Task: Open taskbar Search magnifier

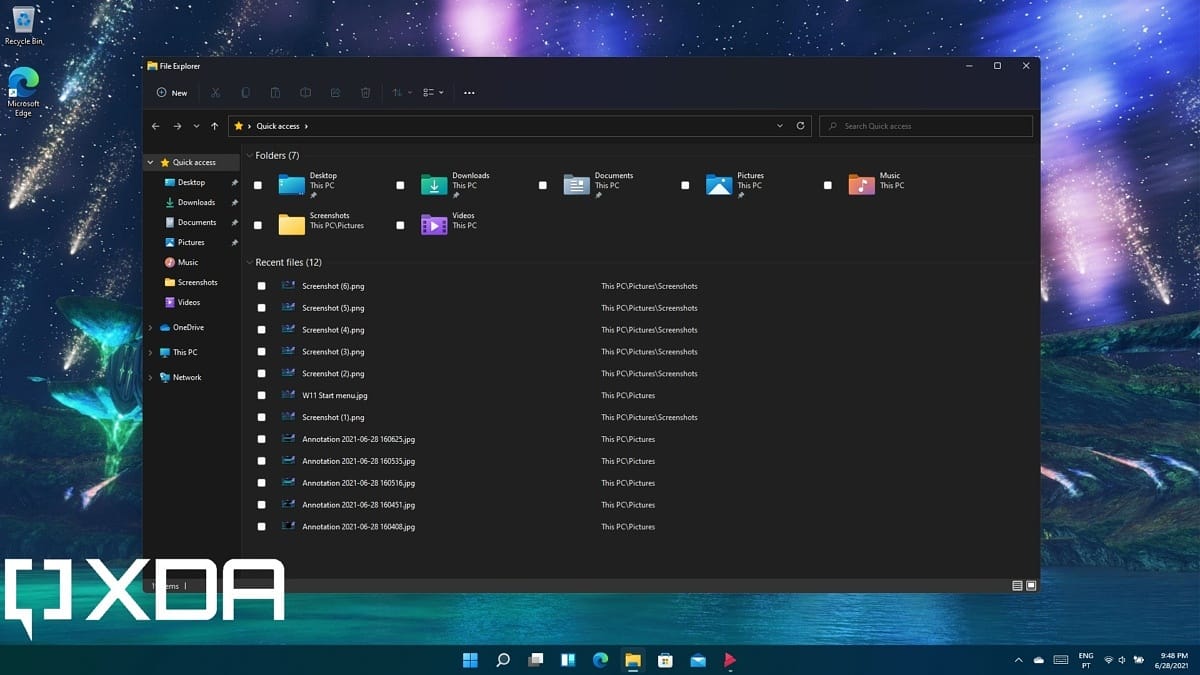Action: coord(503,660)
